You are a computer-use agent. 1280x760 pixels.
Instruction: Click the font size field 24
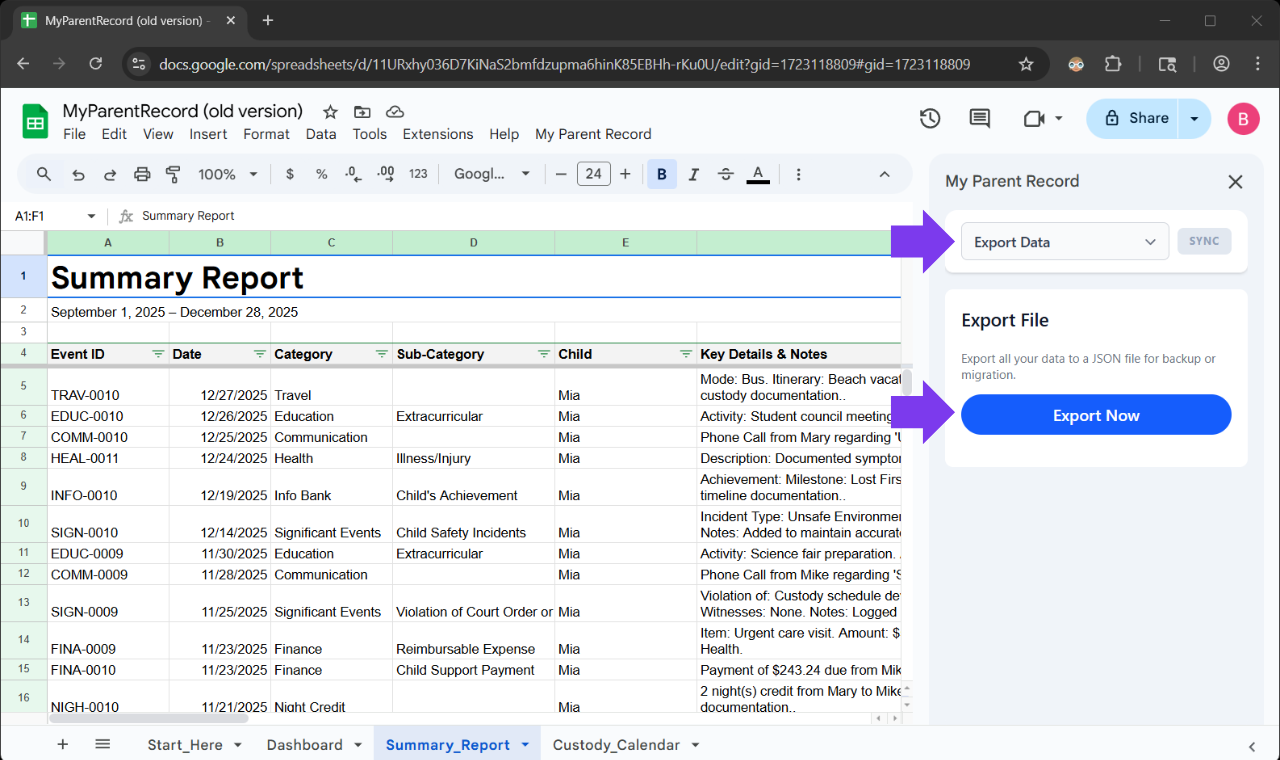(593, 174)
